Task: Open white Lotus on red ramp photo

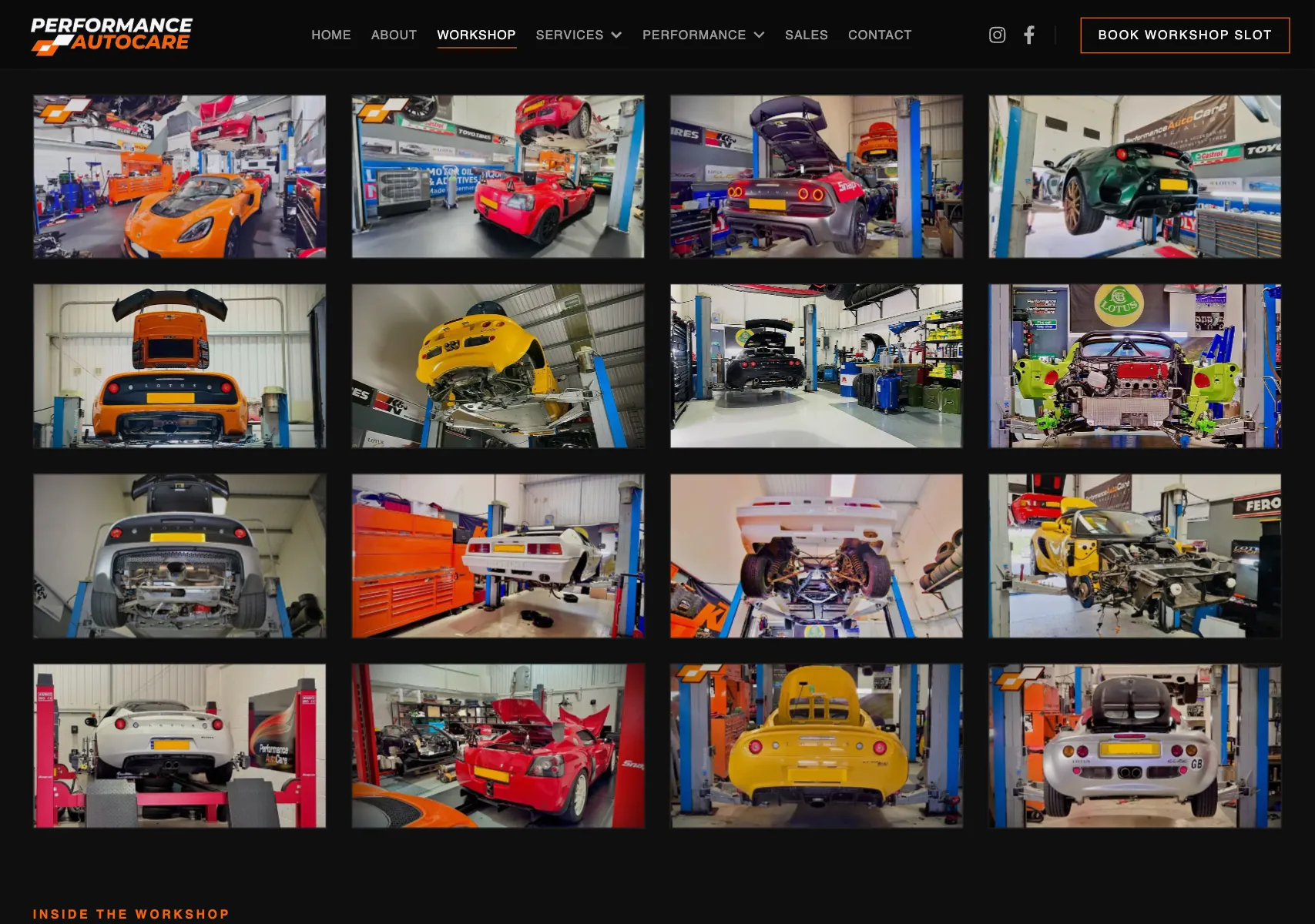Action: point(179,746)
